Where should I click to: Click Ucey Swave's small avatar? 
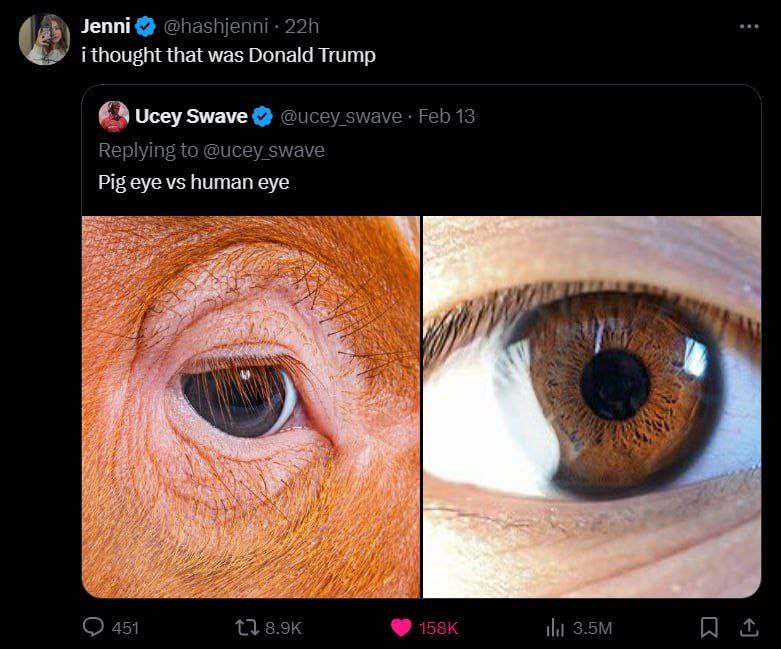click(114, 116)
